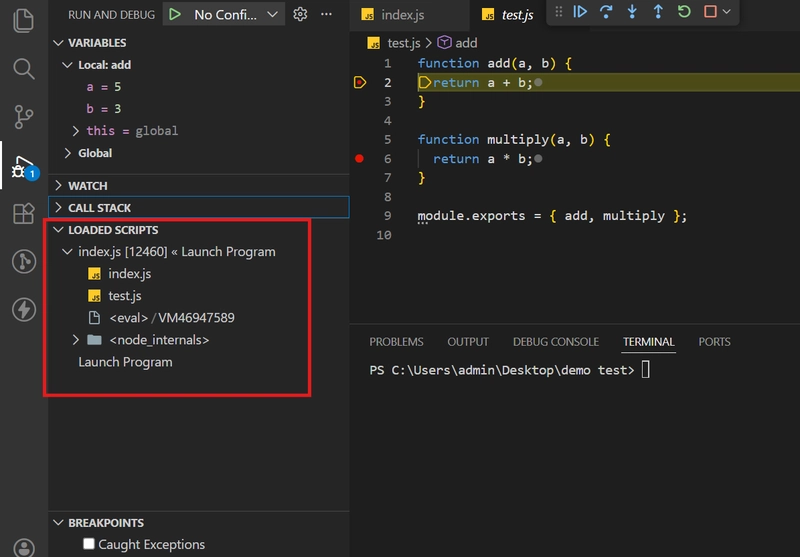Toggle the active breakpoint on line 2

click(360, 82)
